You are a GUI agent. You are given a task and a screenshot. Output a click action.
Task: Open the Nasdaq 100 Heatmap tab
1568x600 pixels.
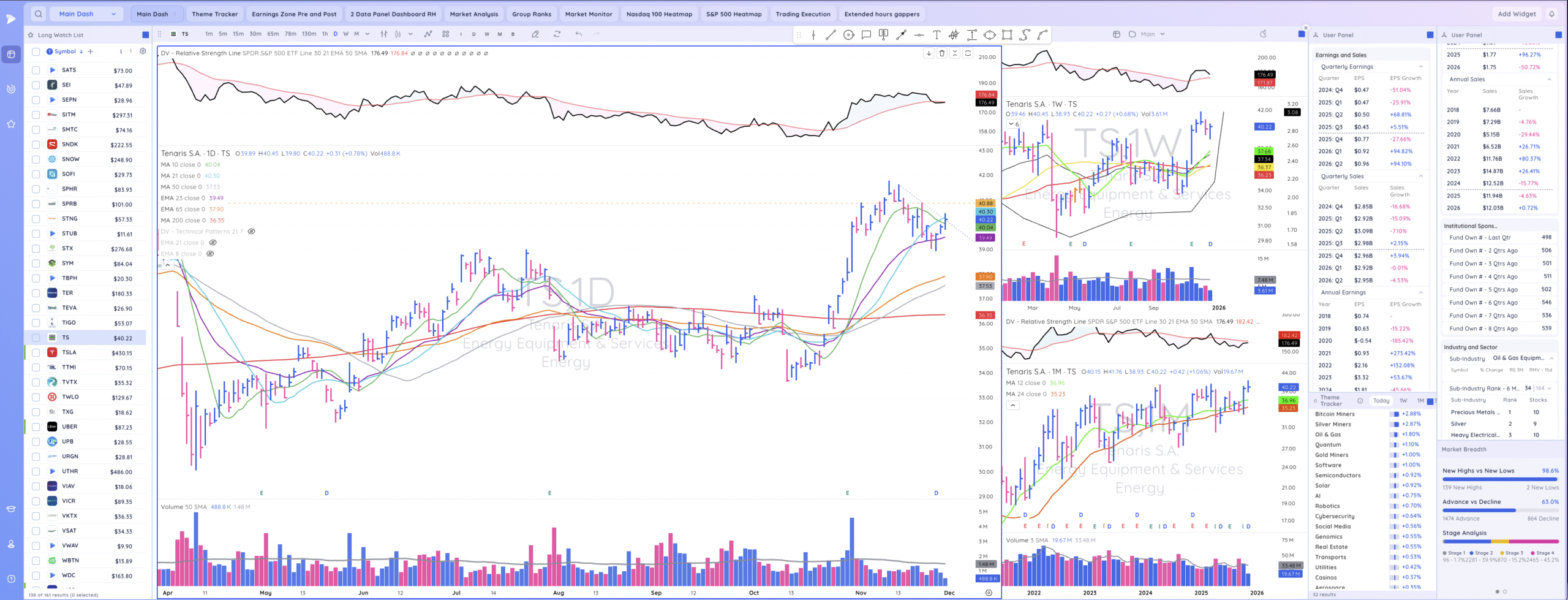click(x=659, y=14)
